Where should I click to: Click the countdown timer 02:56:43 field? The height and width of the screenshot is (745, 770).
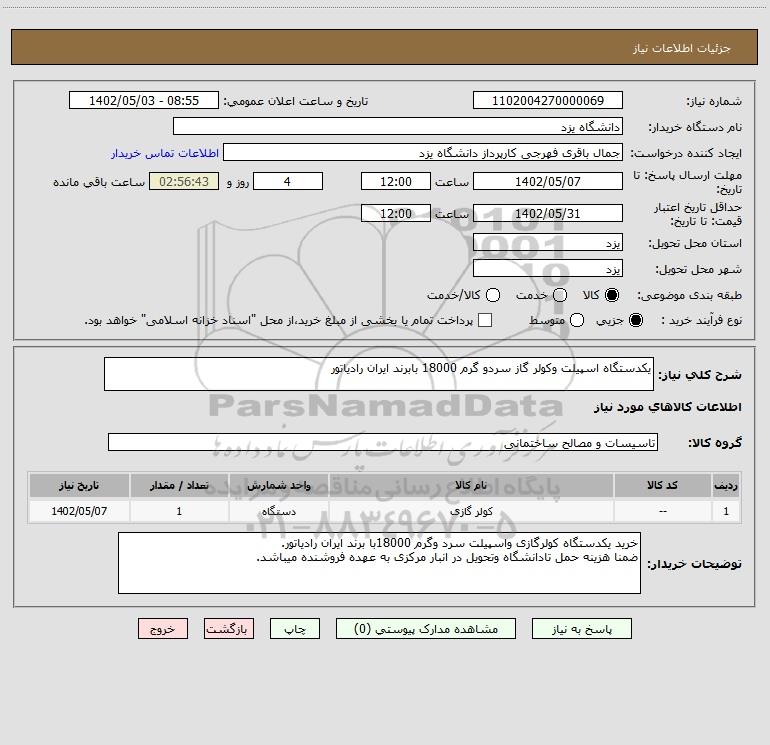[x=184, y=181]
